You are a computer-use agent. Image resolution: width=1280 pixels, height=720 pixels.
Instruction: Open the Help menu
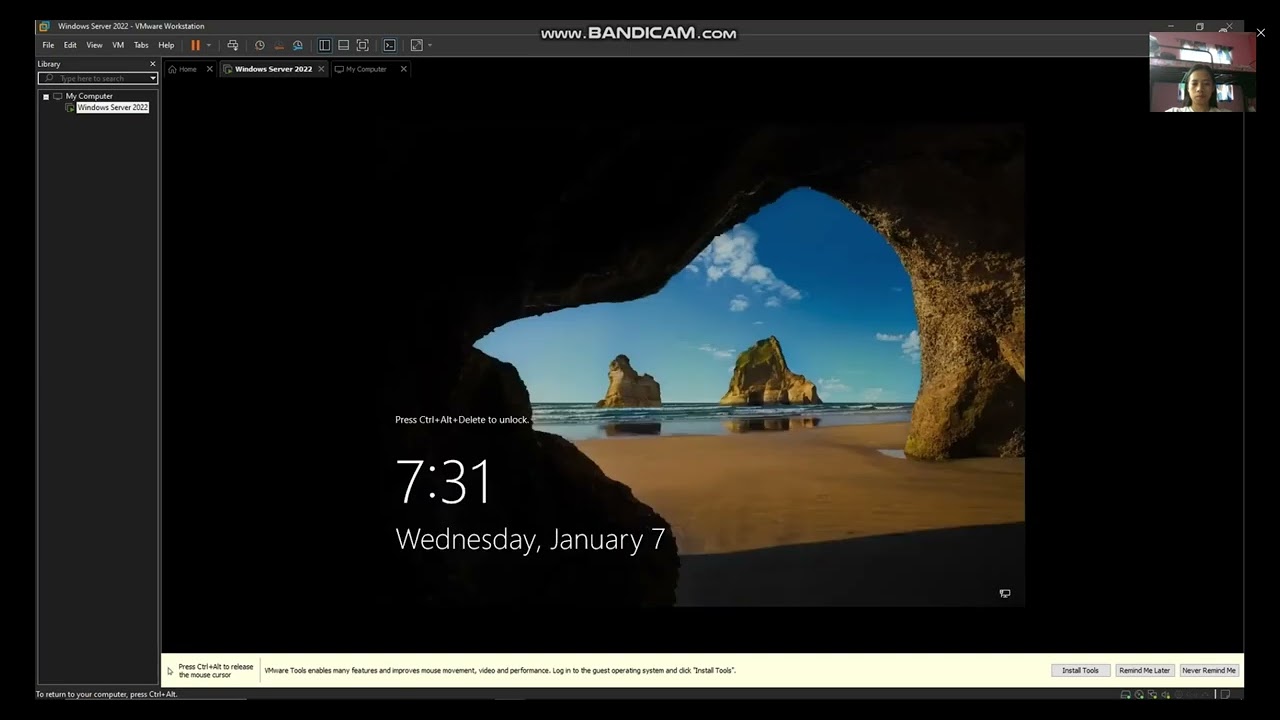click(166, 45)
